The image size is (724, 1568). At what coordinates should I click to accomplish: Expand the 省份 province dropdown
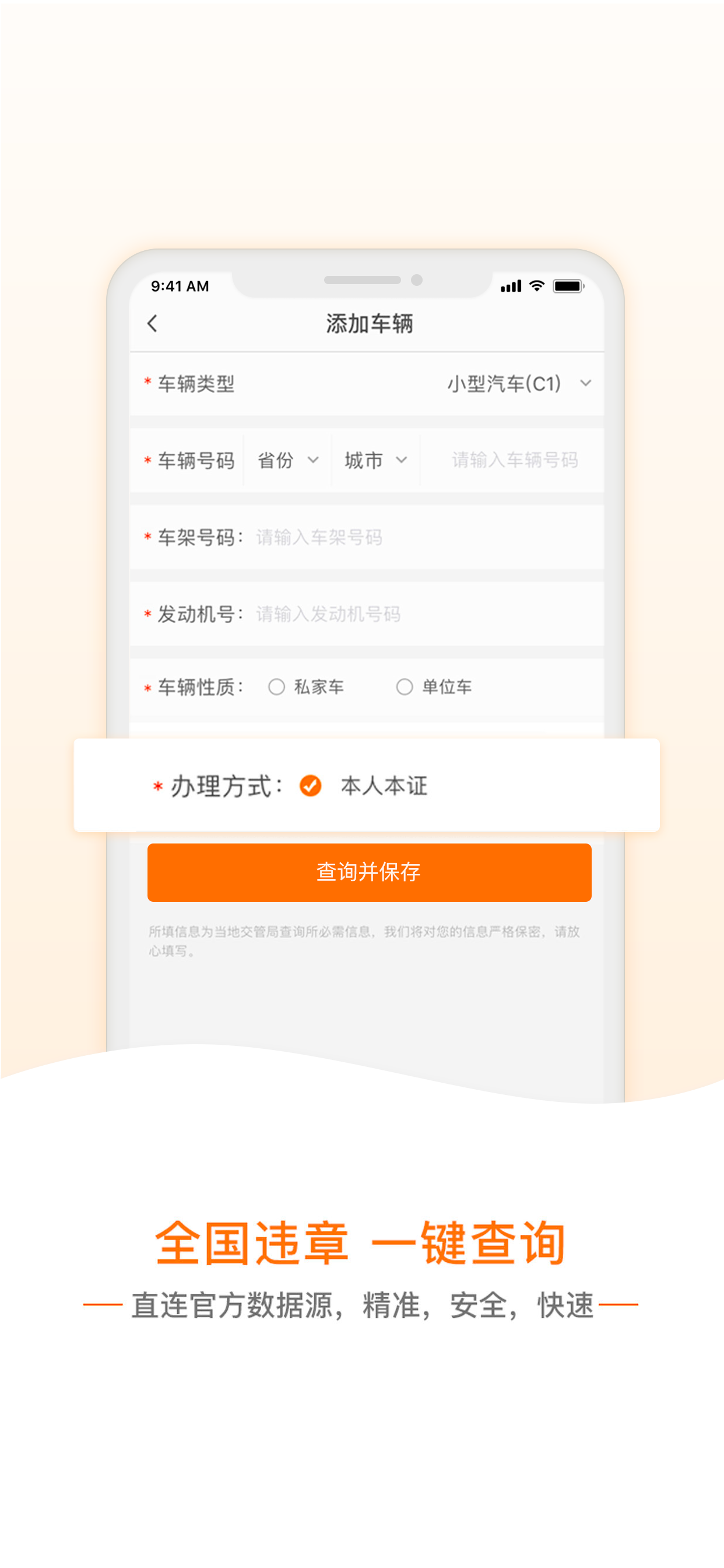pos(287,460)
